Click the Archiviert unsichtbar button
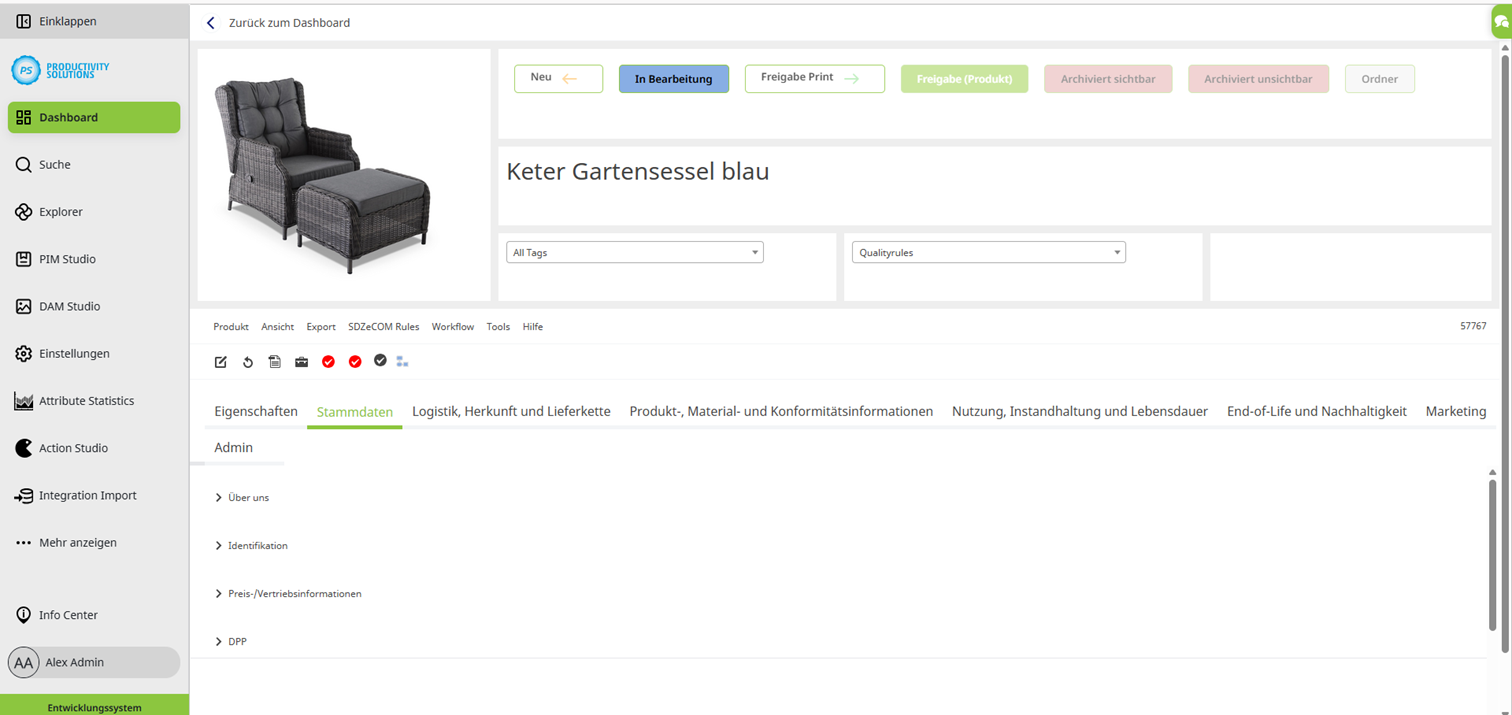1512x715 pixels. point(1258,79)
